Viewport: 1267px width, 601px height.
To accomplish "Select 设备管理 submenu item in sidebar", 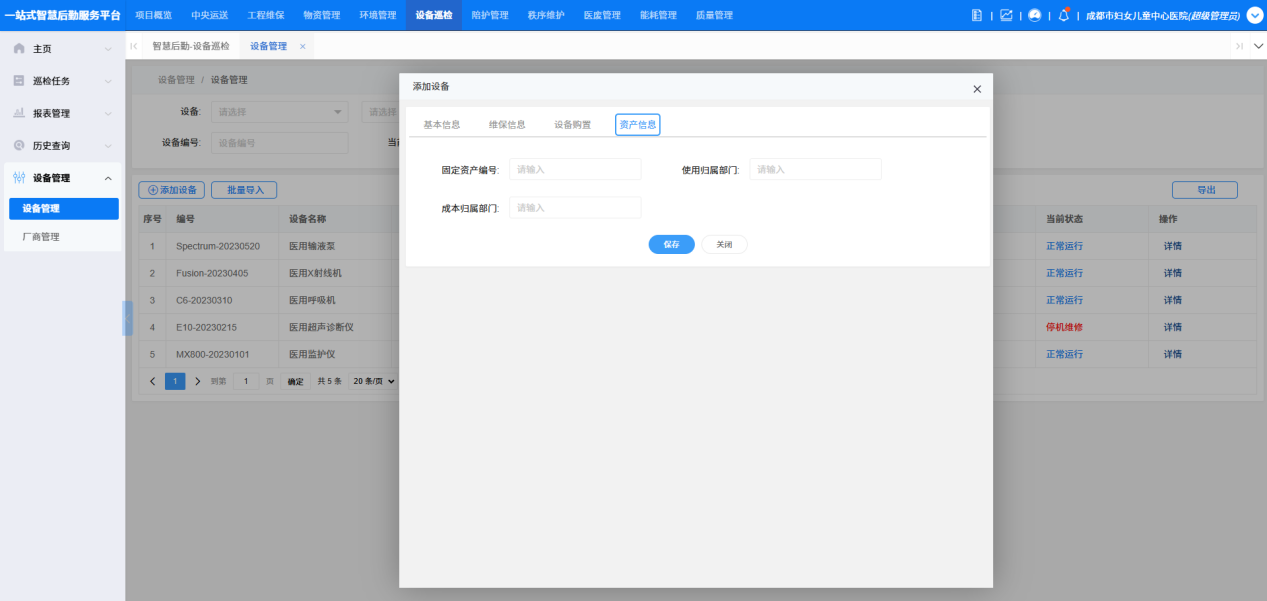I will click(x=64, y=209).
